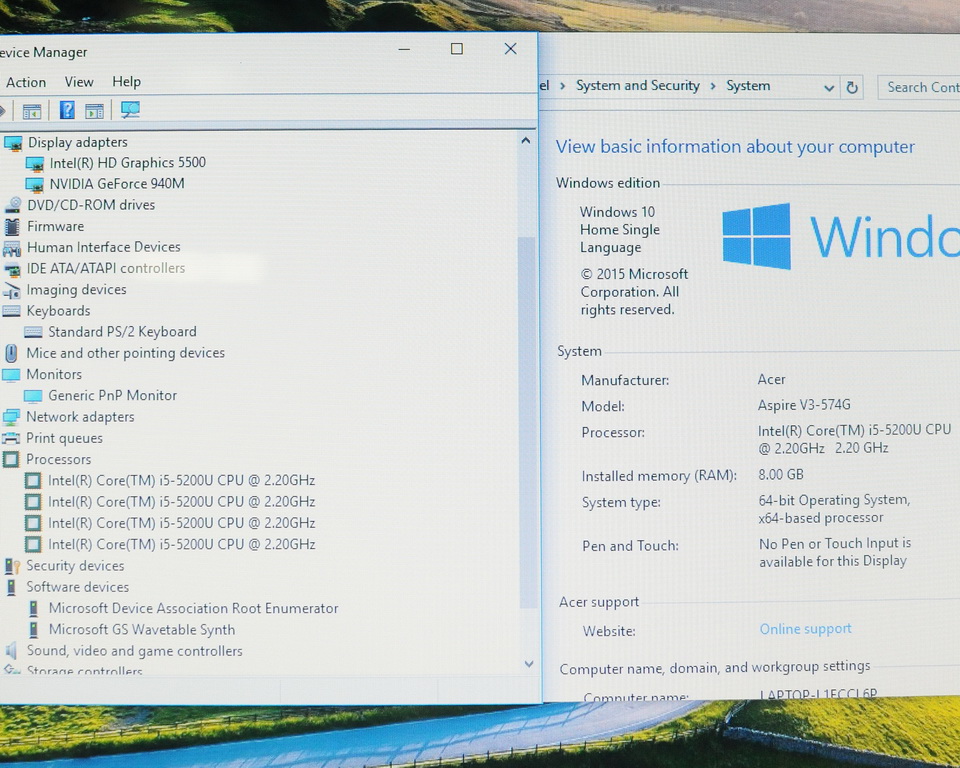The image size is (960, 768).
Task: Select Intel(R) HD Graphics 5500 entry
Action: tap(127, 162)
